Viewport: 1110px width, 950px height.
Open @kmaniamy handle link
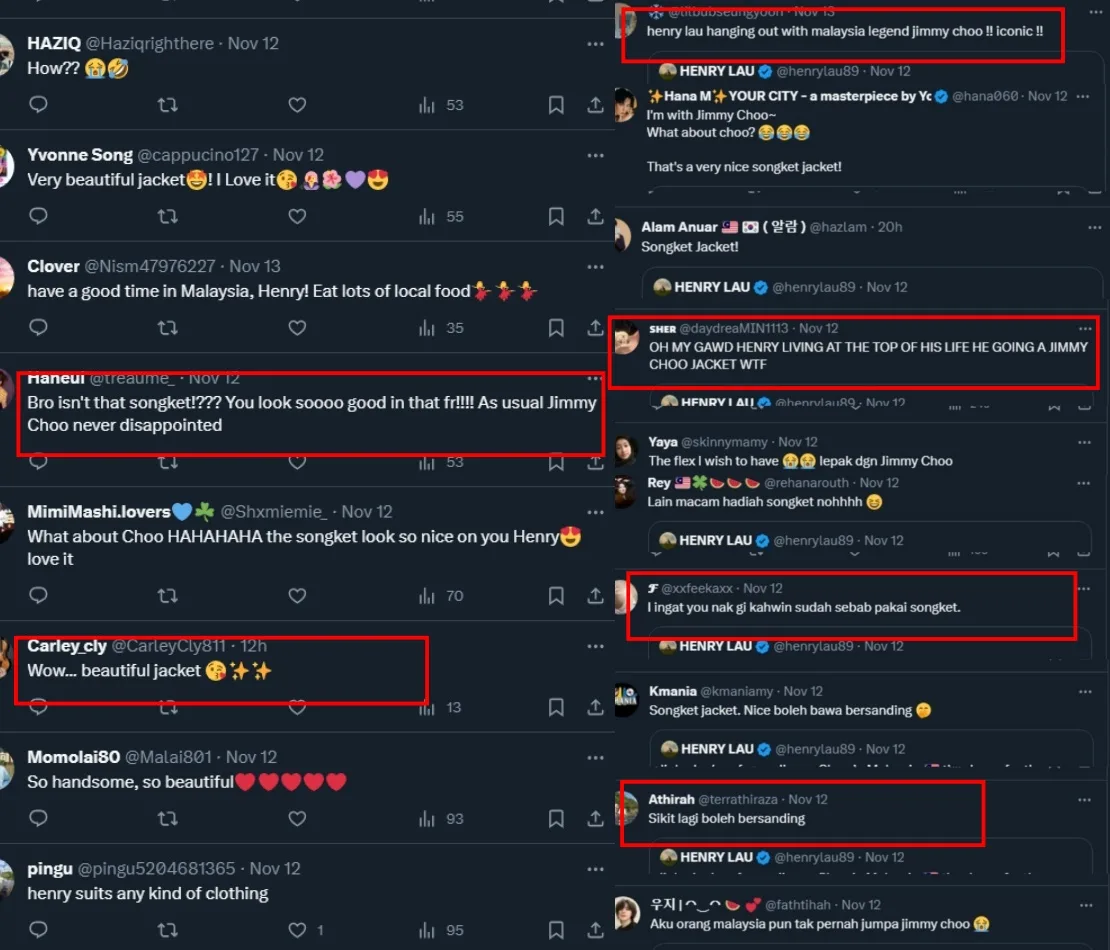click(x=736, y=691)
